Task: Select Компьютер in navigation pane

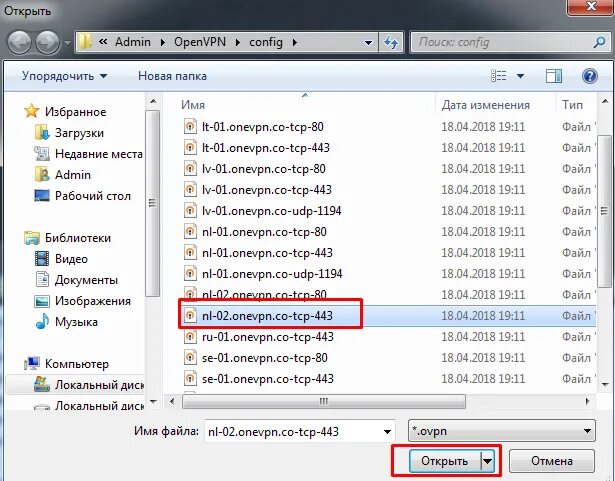Action: (x=76, y=364)
